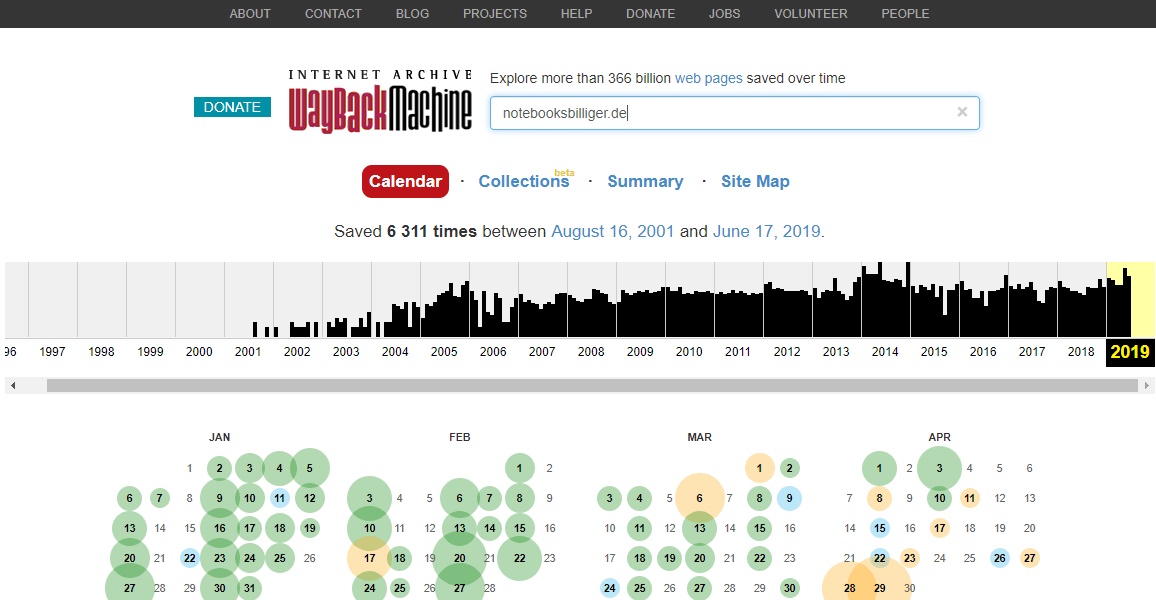This screenshot has width=1156, height=600.
Task: Click the Wayback Machine logo
Action: (x=380, y=101)
